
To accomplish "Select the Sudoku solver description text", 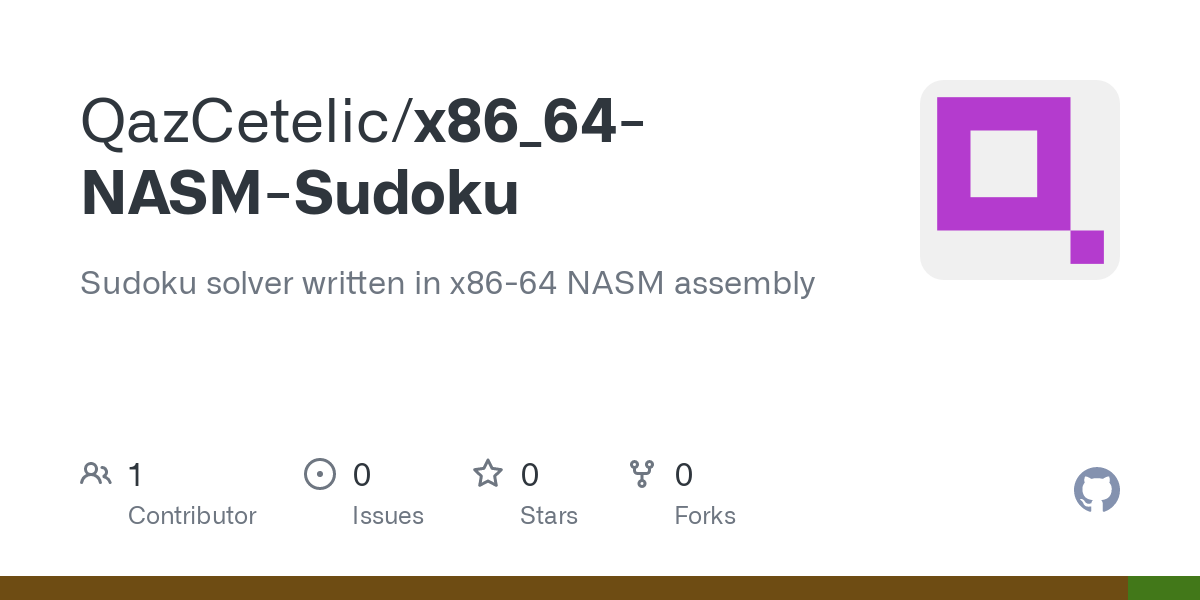I will click(447, 283).
